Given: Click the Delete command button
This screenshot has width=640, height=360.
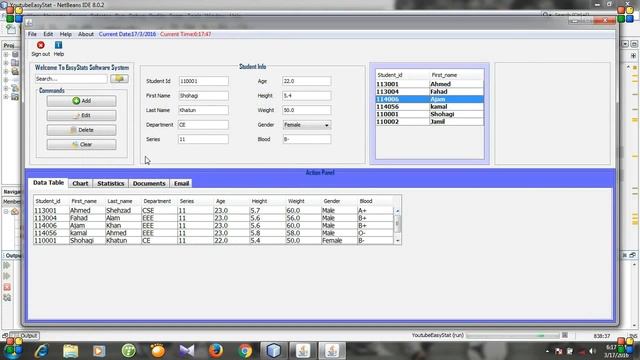Looking at the screenshot, I should point(81,130).
